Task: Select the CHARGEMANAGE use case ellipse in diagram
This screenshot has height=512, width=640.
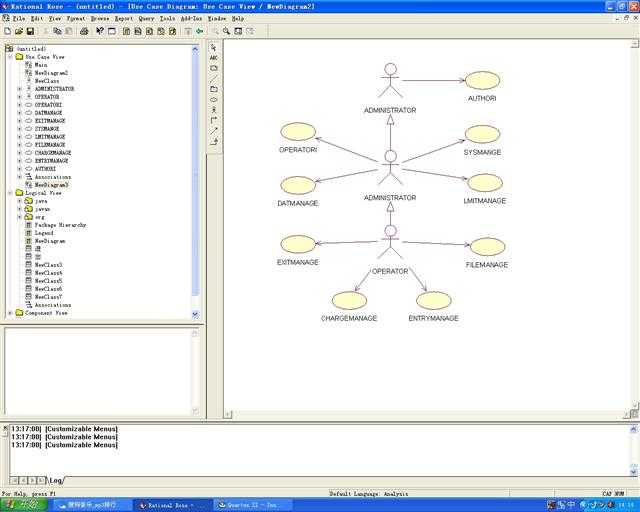Action: coord(349,301)
